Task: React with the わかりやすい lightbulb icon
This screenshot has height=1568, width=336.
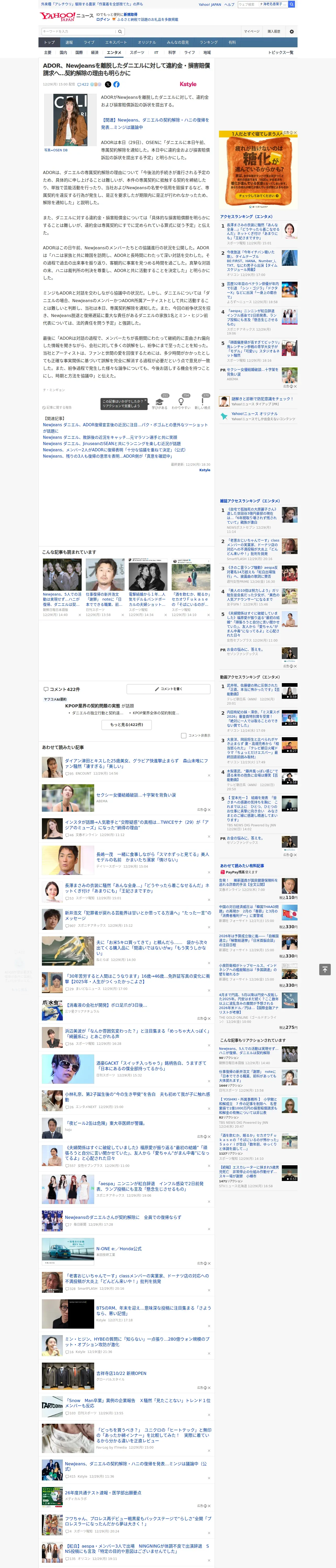Action: (x=181, y=402)
